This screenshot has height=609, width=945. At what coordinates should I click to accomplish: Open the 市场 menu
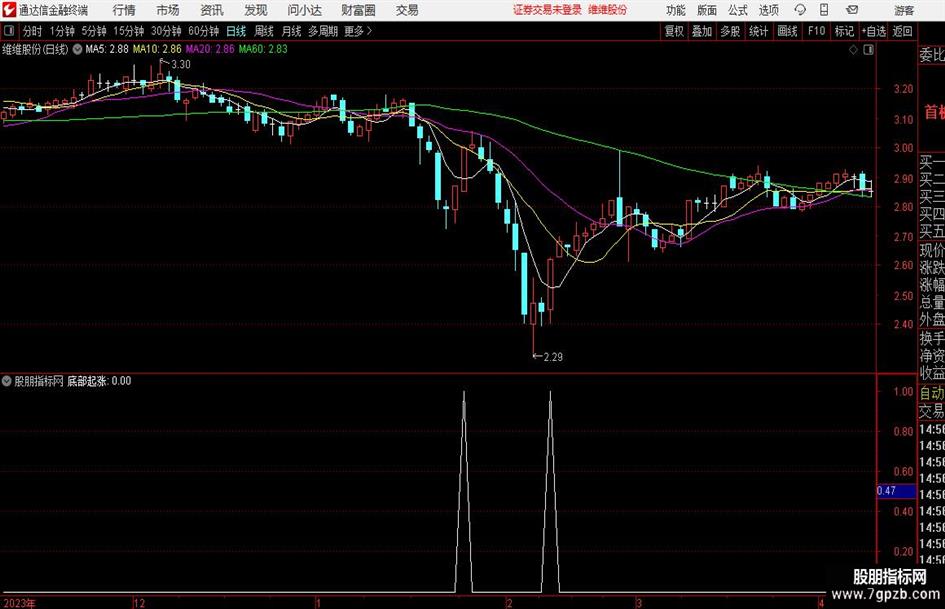168,10
